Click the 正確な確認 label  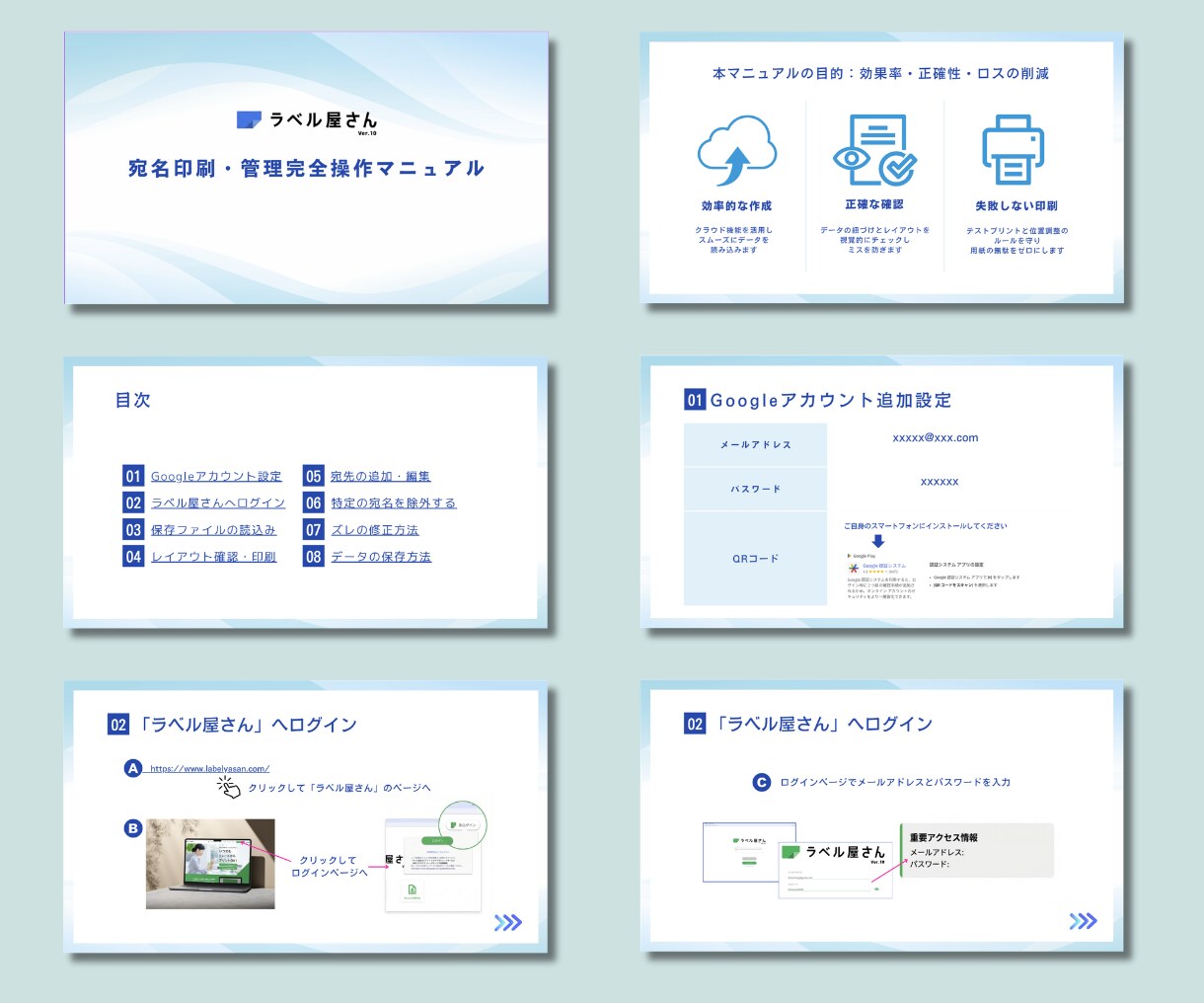874,204
